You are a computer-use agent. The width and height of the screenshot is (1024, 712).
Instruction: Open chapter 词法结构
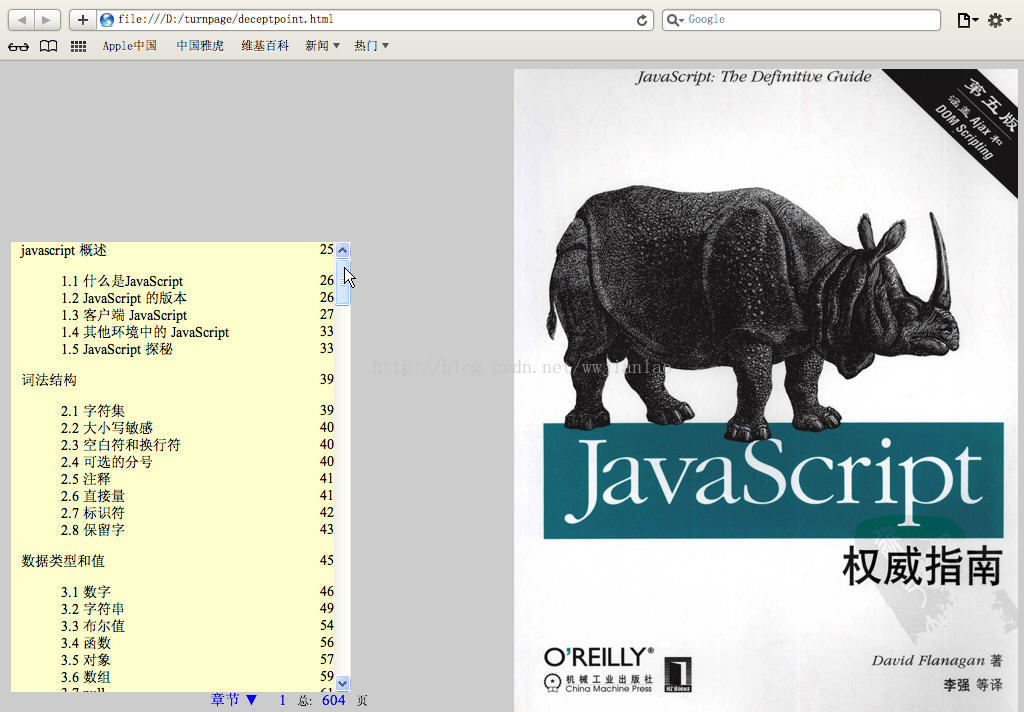(49, 380)
